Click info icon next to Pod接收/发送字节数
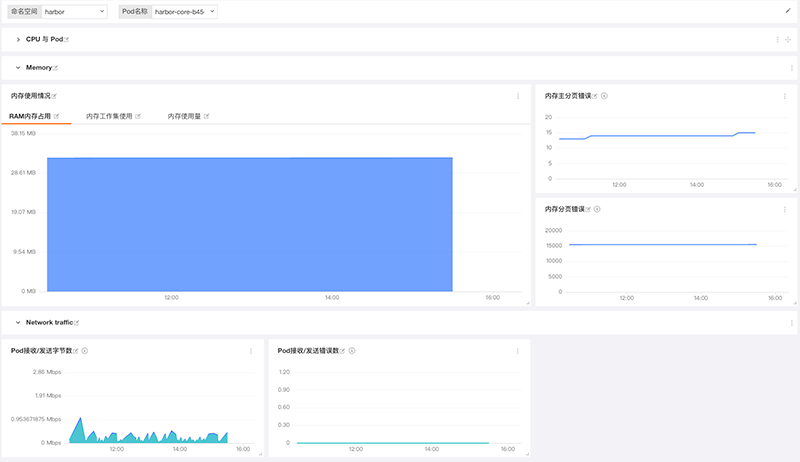The height and width of the screenshot is (462, 800). pos(85,350)
